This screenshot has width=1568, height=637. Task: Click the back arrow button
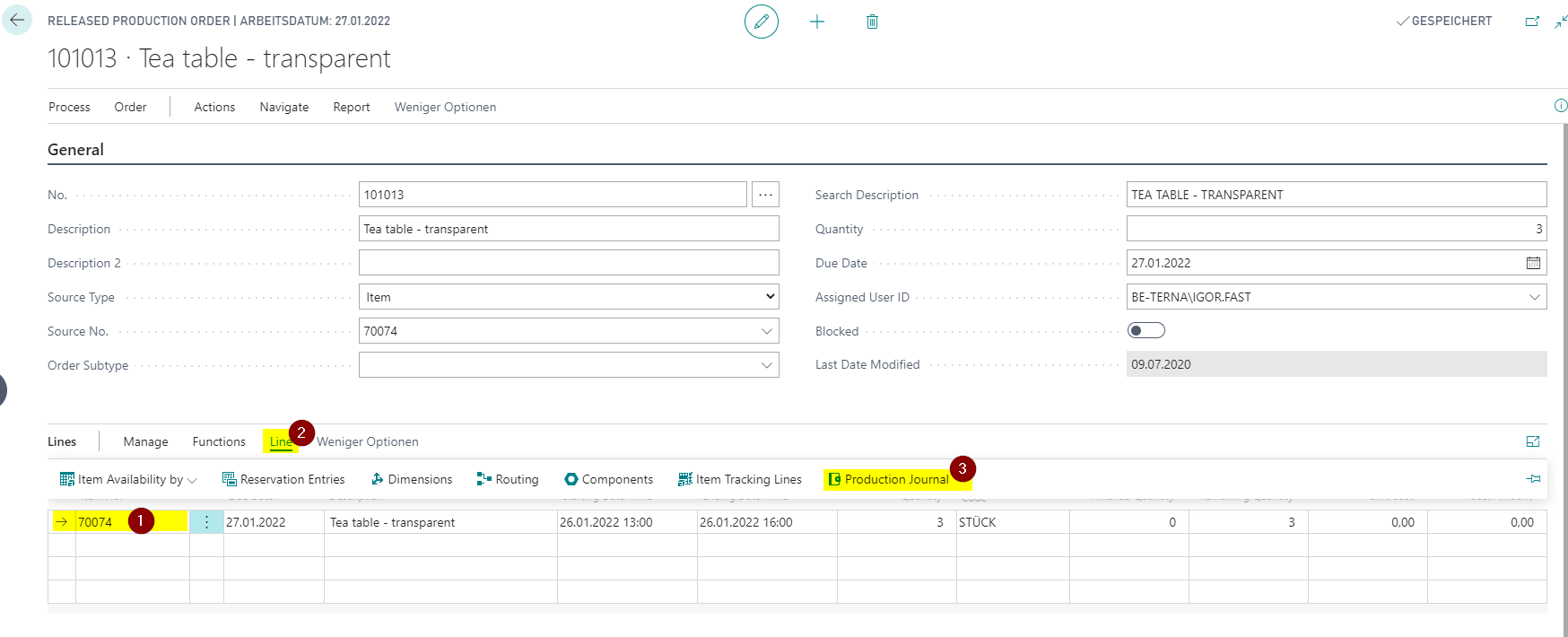pos(17,20)
